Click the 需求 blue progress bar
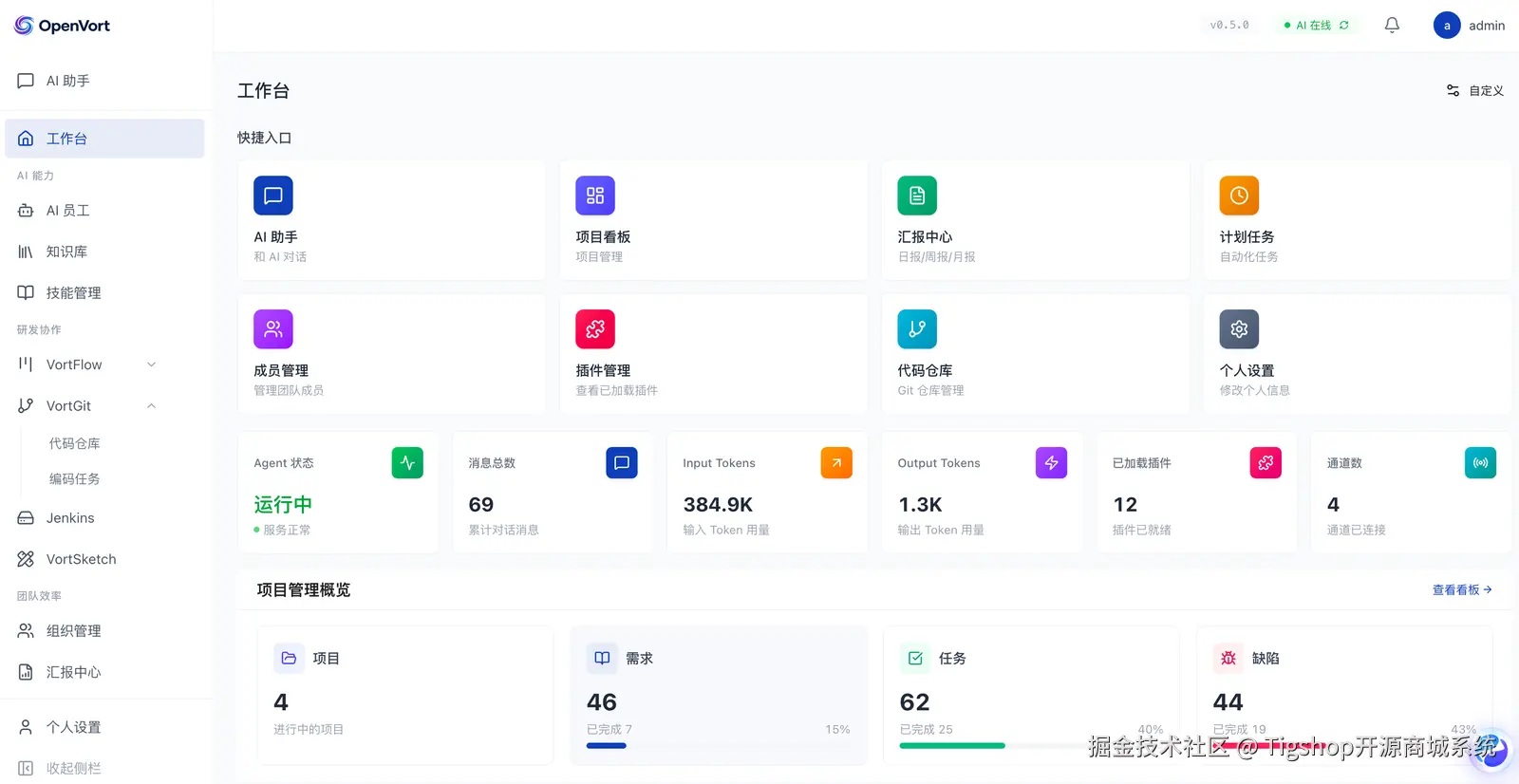This screenshot has height=784, width=1519. 607,746
